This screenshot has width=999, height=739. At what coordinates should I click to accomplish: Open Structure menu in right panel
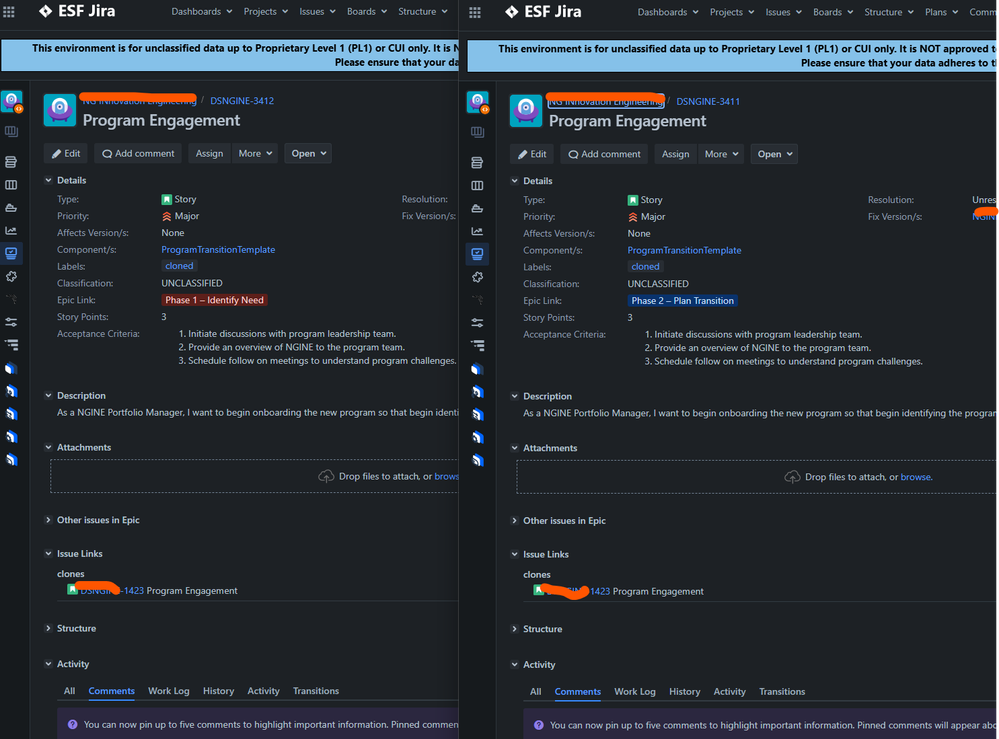click(889, 12)
